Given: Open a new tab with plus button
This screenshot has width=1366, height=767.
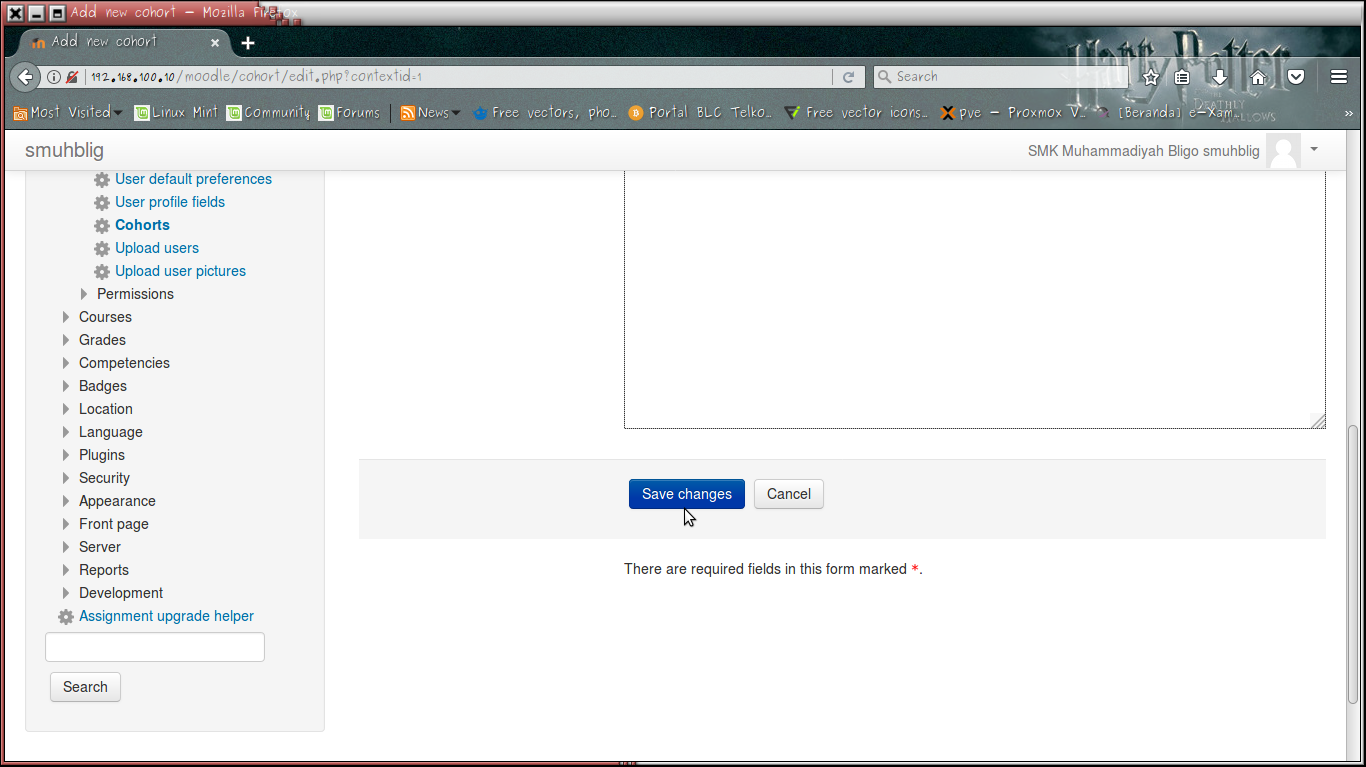Looking at the screenshot, I should click(248, 43).
